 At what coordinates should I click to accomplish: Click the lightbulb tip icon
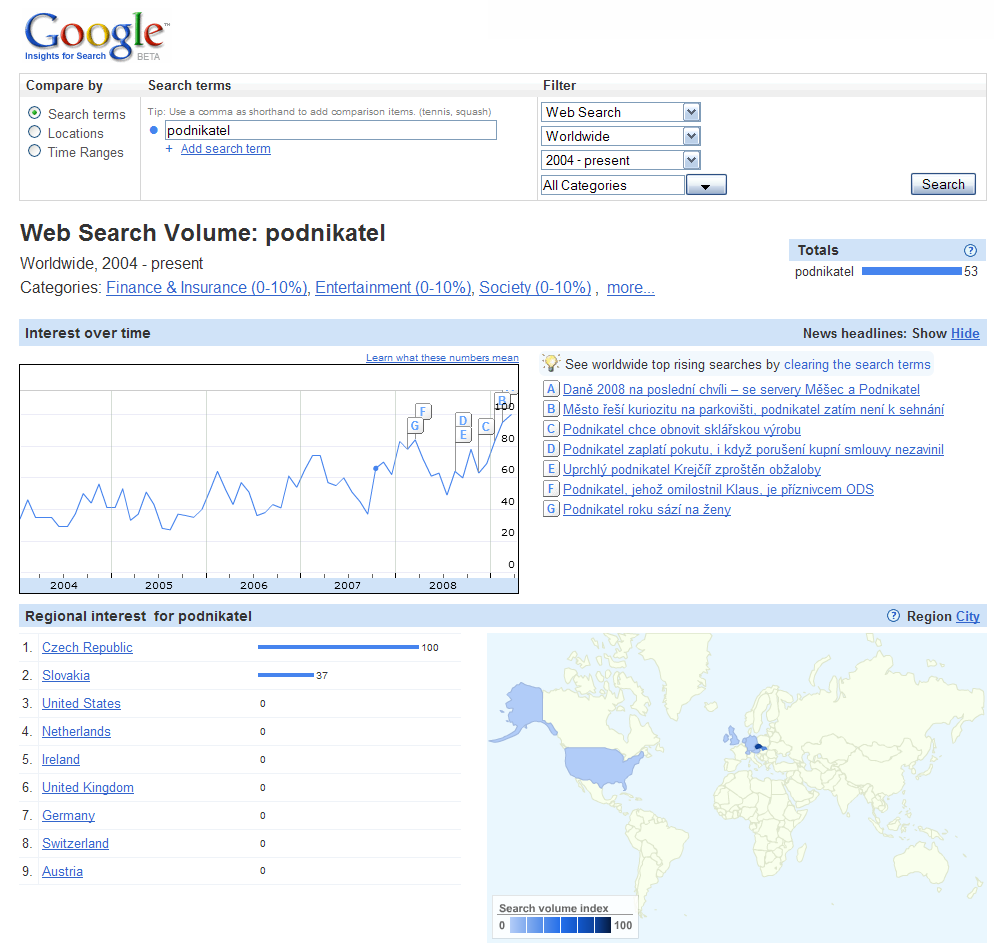[550, 363]
